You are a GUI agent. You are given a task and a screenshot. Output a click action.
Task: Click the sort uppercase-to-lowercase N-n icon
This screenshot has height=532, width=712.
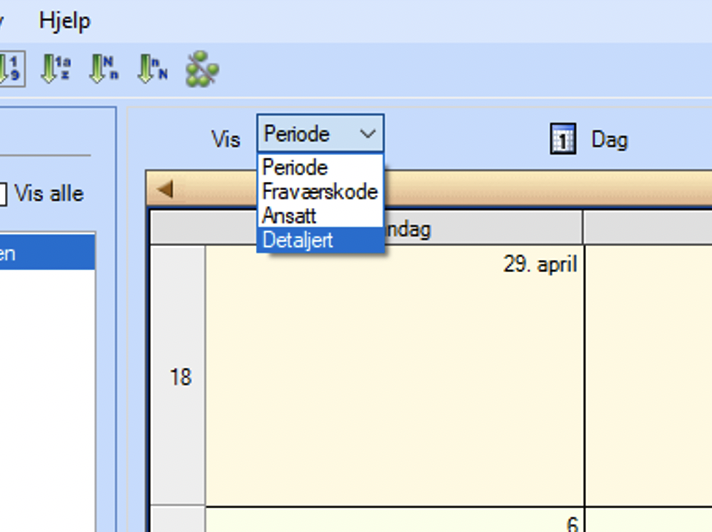click(104, 69)
